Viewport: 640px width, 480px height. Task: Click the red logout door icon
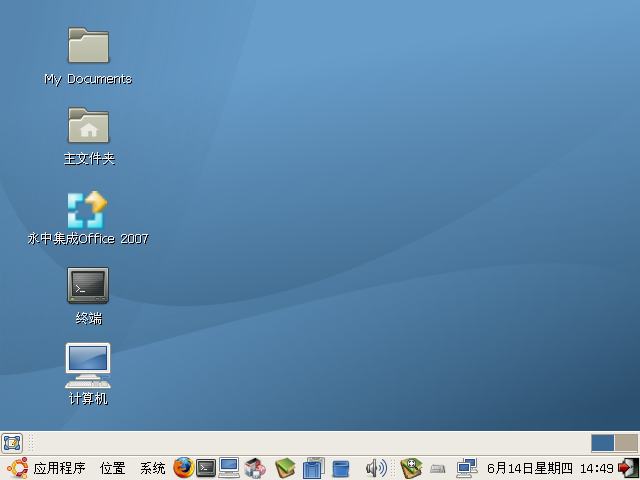(x=628, y=468)
